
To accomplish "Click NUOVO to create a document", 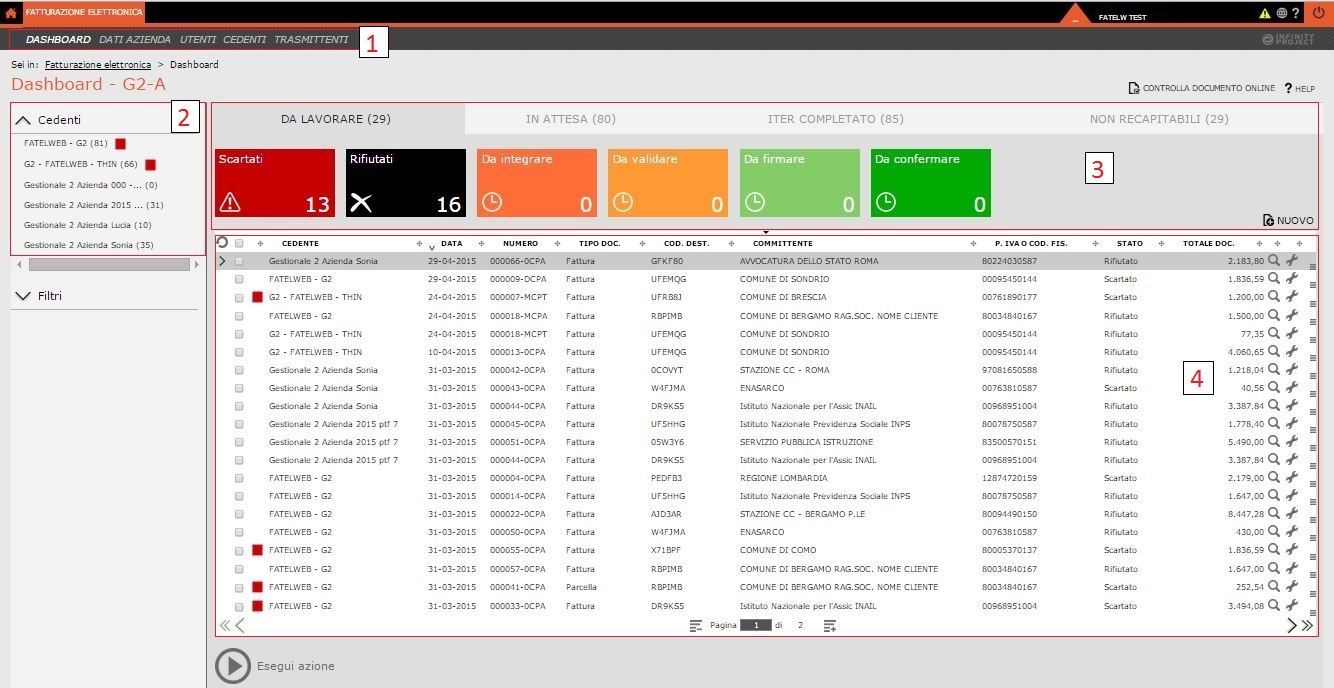I will [1288, 220].
